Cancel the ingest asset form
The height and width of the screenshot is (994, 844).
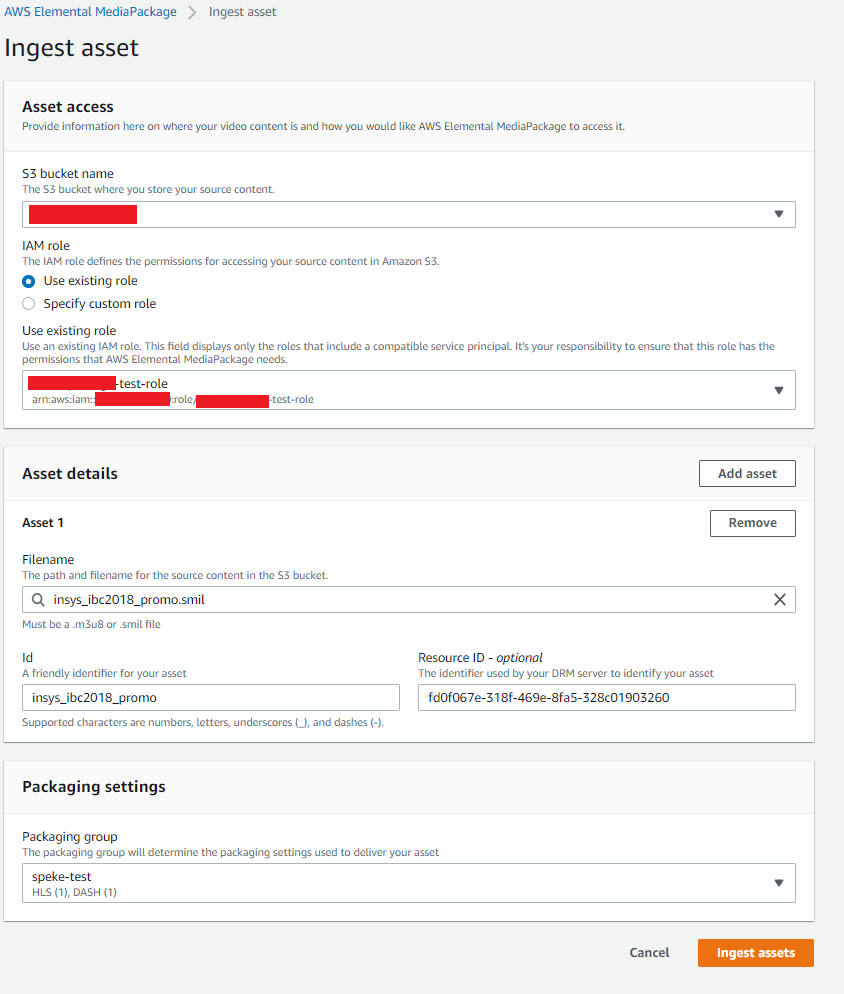649,953
